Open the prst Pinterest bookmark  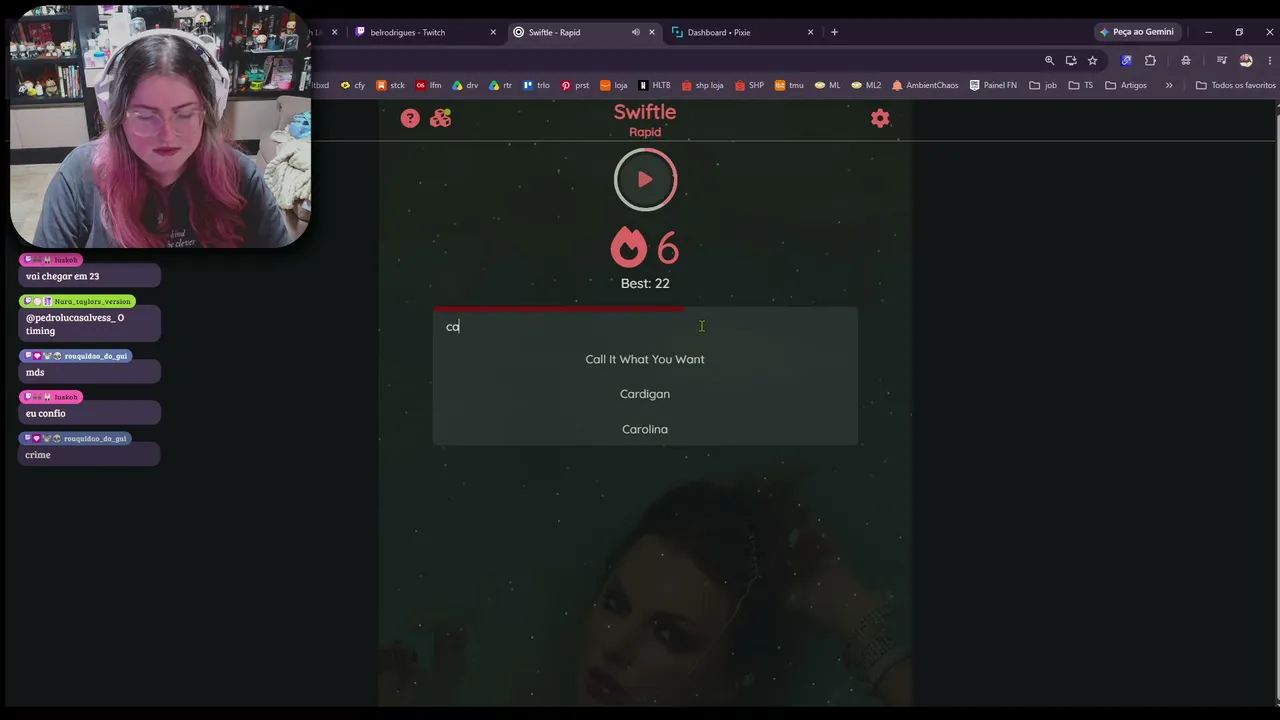click(575, 85)
